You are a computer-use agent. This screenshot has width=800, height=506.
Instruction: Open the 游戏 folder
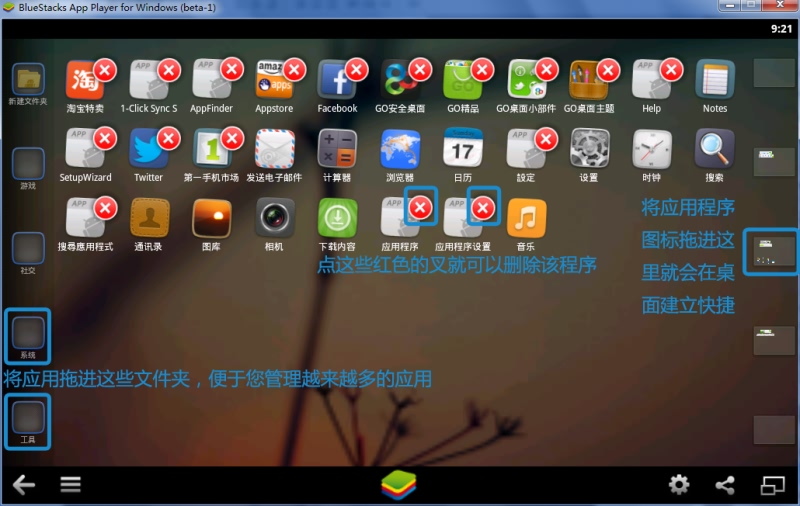click(28, 163)
